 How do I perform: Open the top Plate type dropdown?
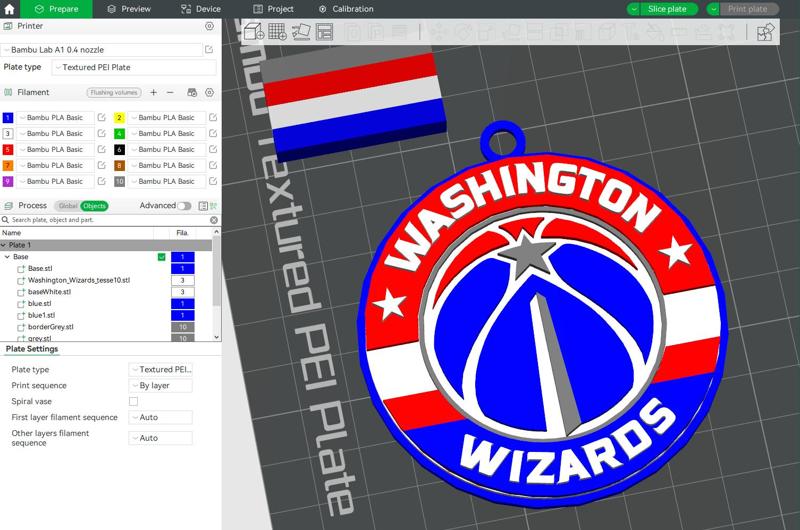134,67
